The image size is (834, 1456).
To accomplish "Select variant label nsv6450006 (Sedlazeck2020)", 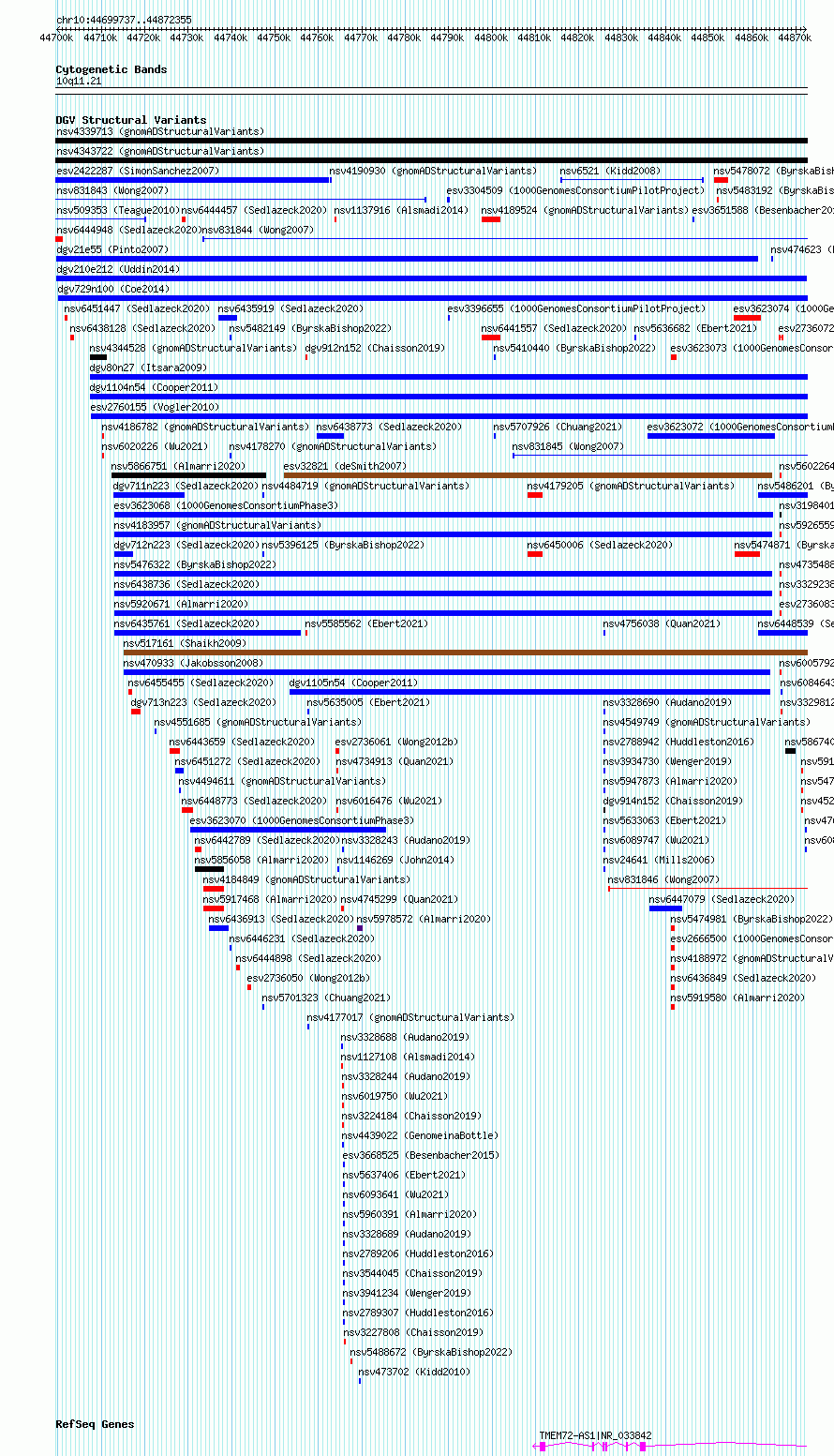I will click(600, 545).
